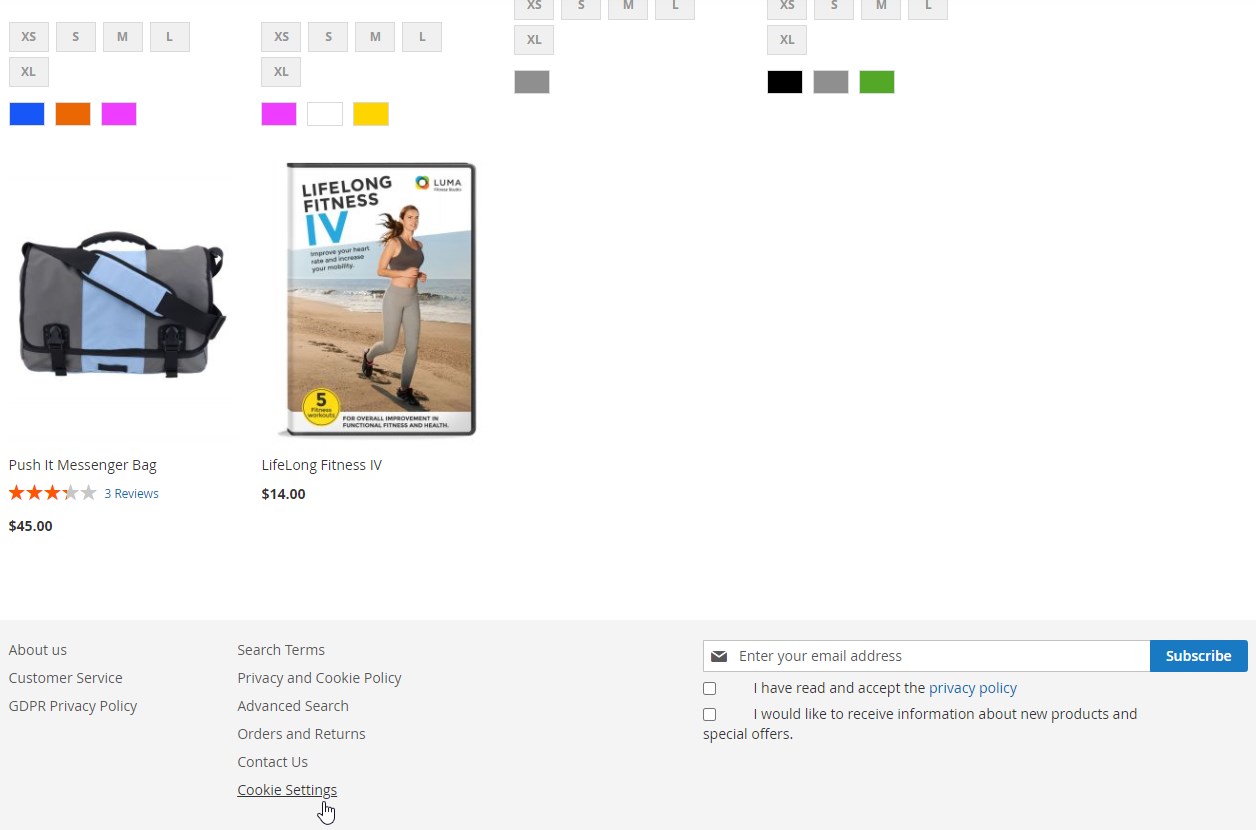Choose the black color swatch
Image resolution: width=1256 pixels, height=830 pixels.
coord(785,82)
